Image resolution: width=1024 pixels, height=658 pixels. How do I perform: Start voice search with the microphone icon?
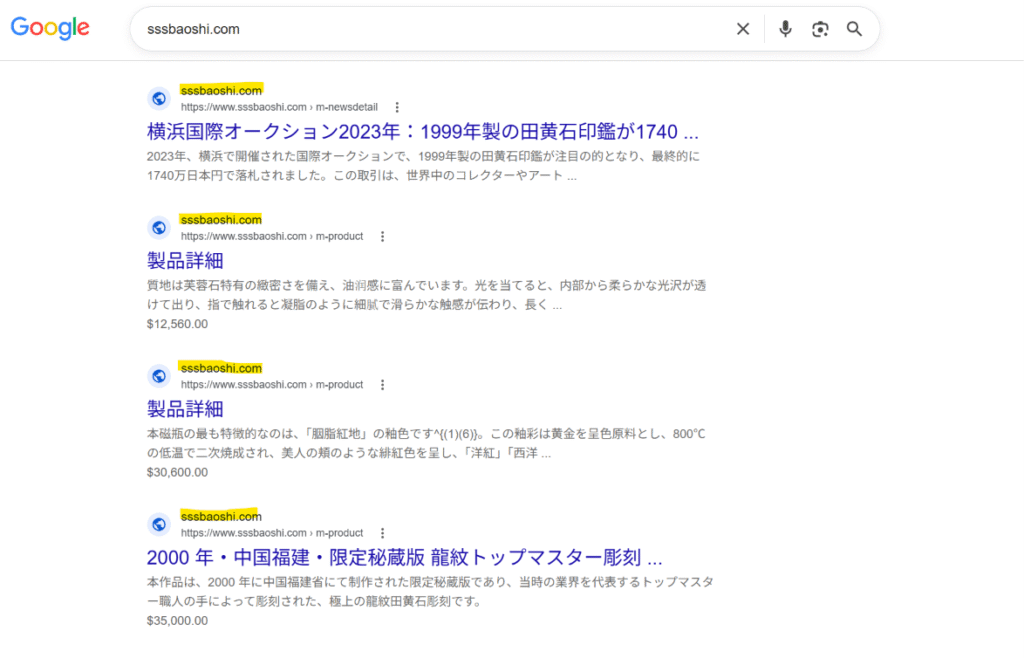[785, 29]
